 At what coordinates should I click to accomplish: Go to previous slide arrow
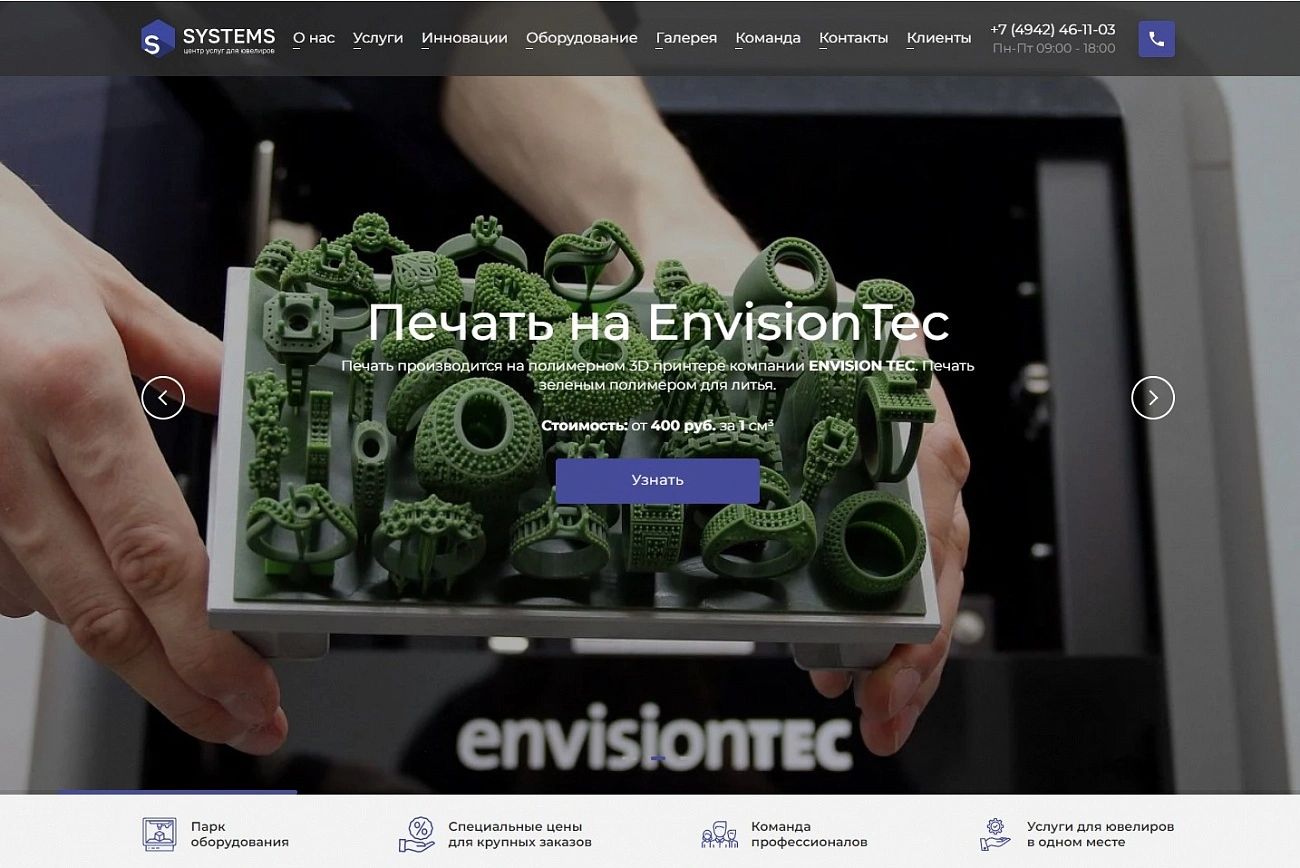(x=163, y=398)
